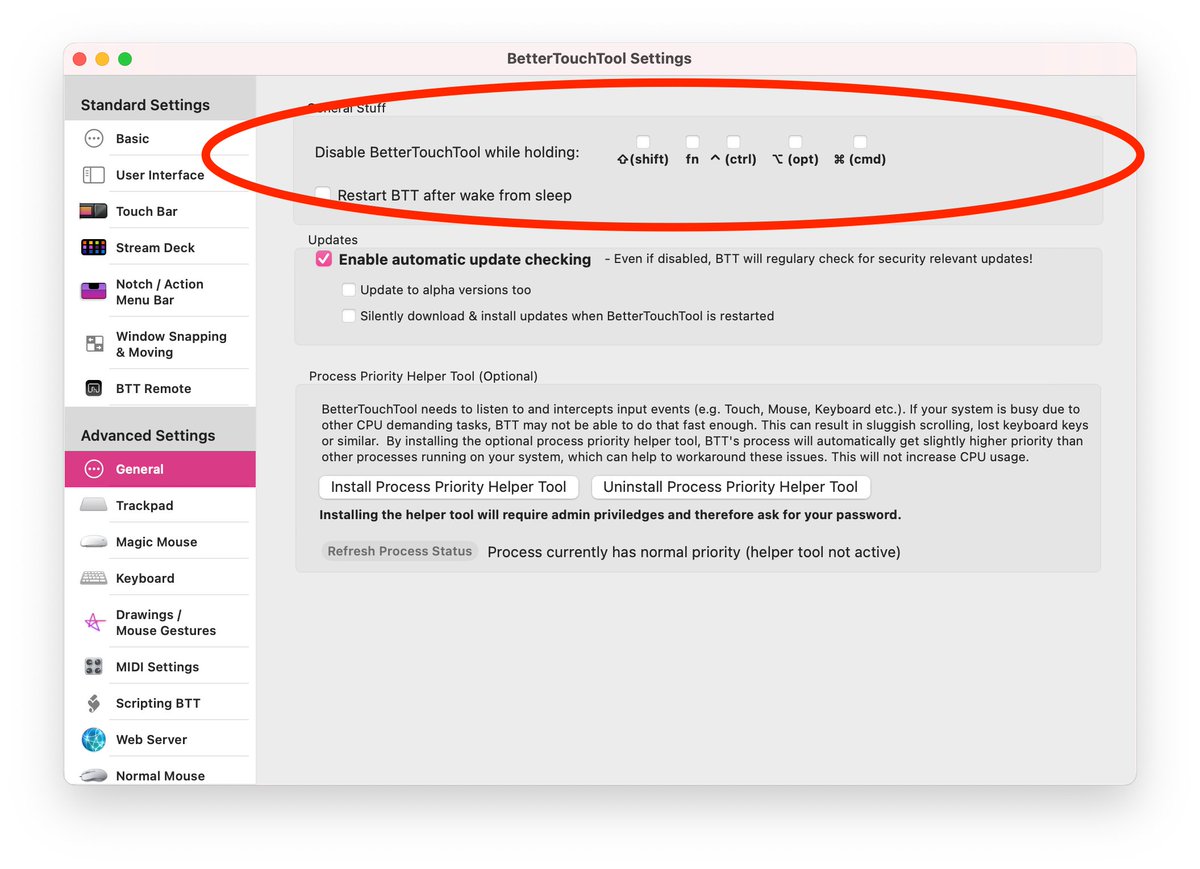Click the Notch / Action Menu Bar icon
Screen dimensions: 1200x869
[94, 292]
